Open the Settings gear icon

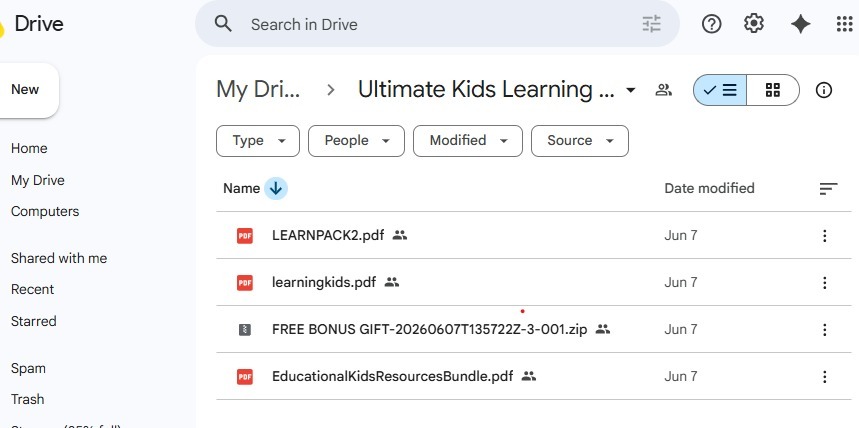[x=754, y=24]
